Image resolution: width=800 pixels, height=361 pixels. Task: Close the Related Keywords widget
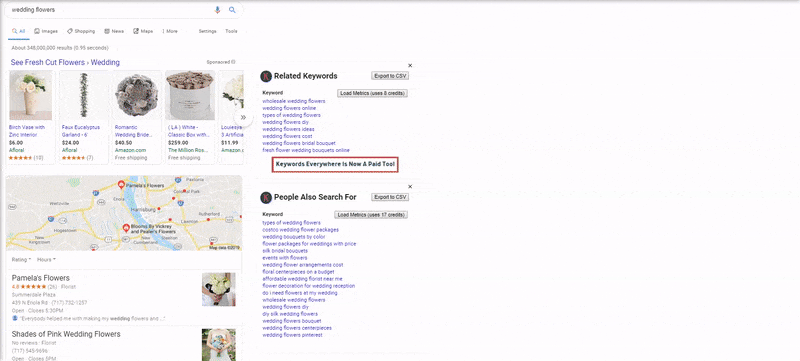[x=410, y=65]
